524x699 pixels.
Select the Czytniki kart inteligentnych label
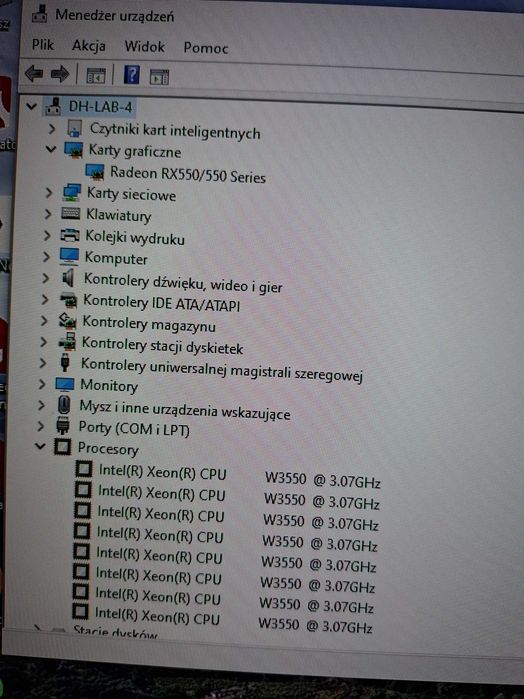pyautogui.click(x=175, y=131)
